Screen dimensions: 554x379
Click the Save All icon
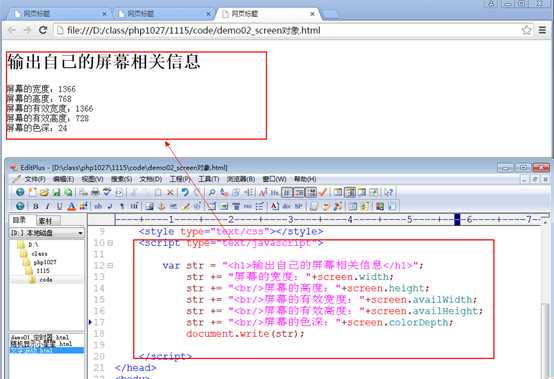click(68, 192)
